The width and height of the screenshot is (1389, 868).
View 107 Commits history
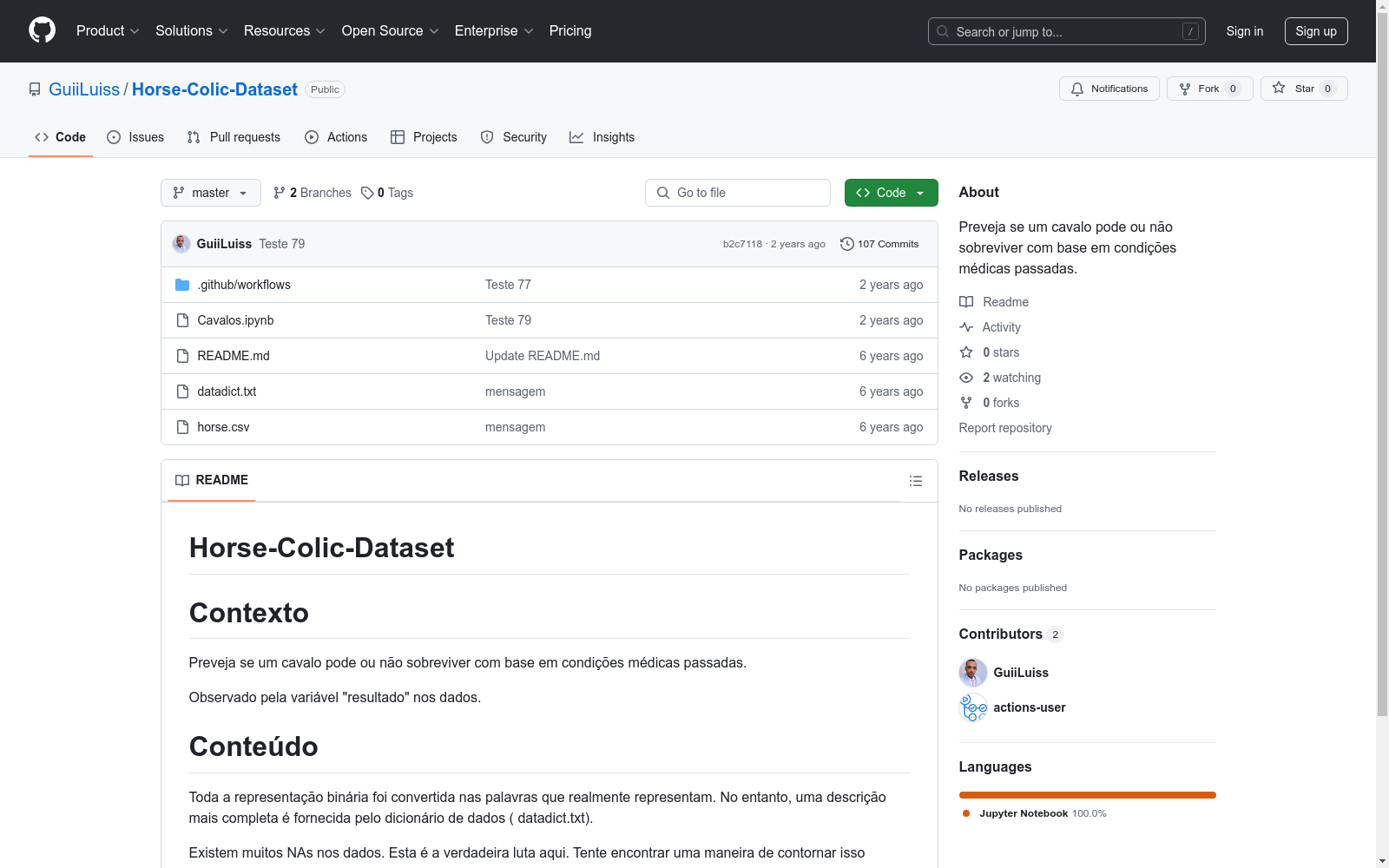[x=879, y=244]
